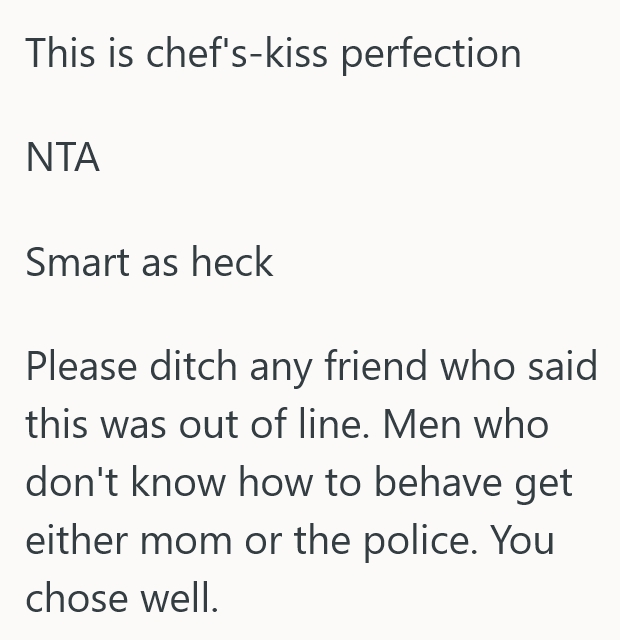
Task: Click the word "You" after "police."
Action: click(x=525, y=541)
